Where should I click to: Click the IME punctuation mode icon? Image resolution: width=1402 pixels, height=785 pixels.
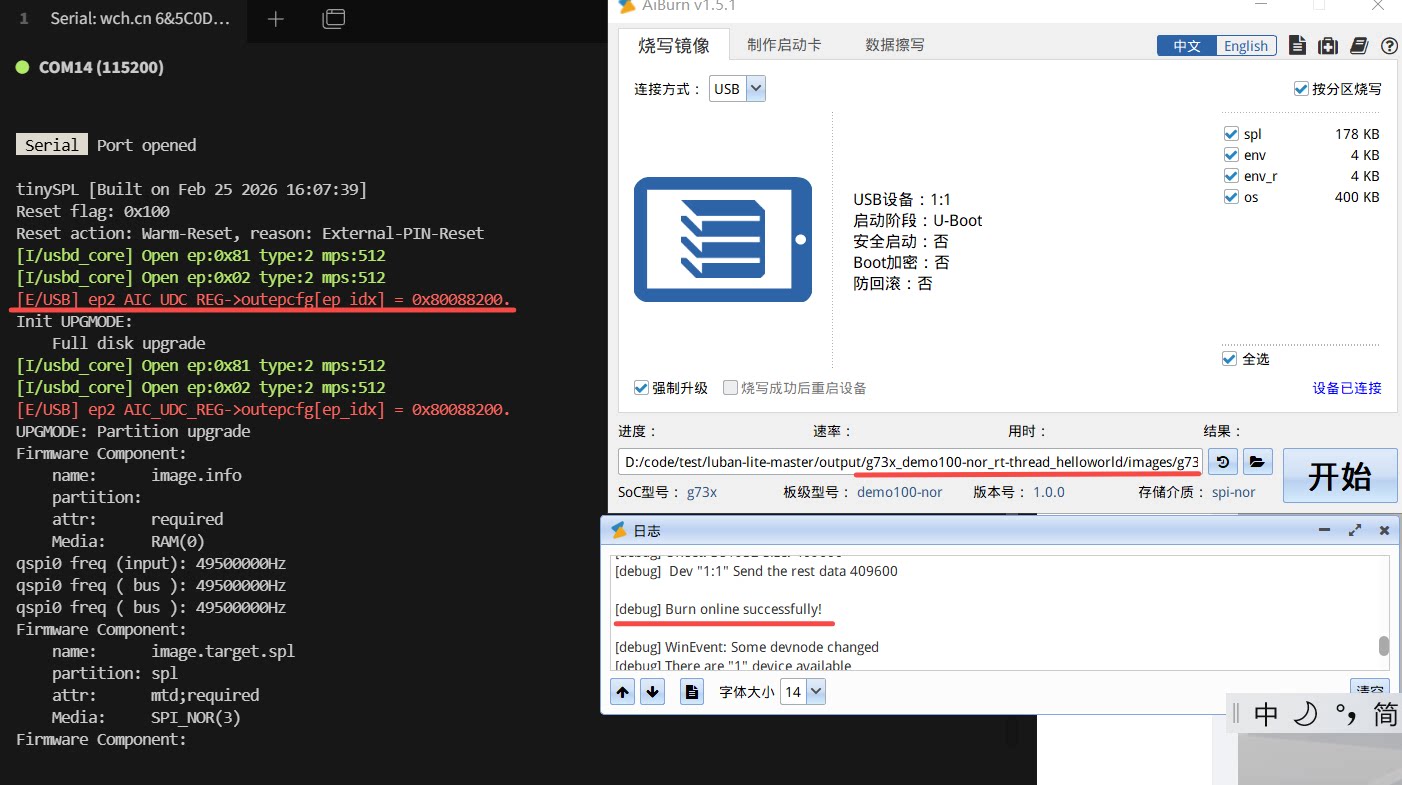[x=1346, y=714]
